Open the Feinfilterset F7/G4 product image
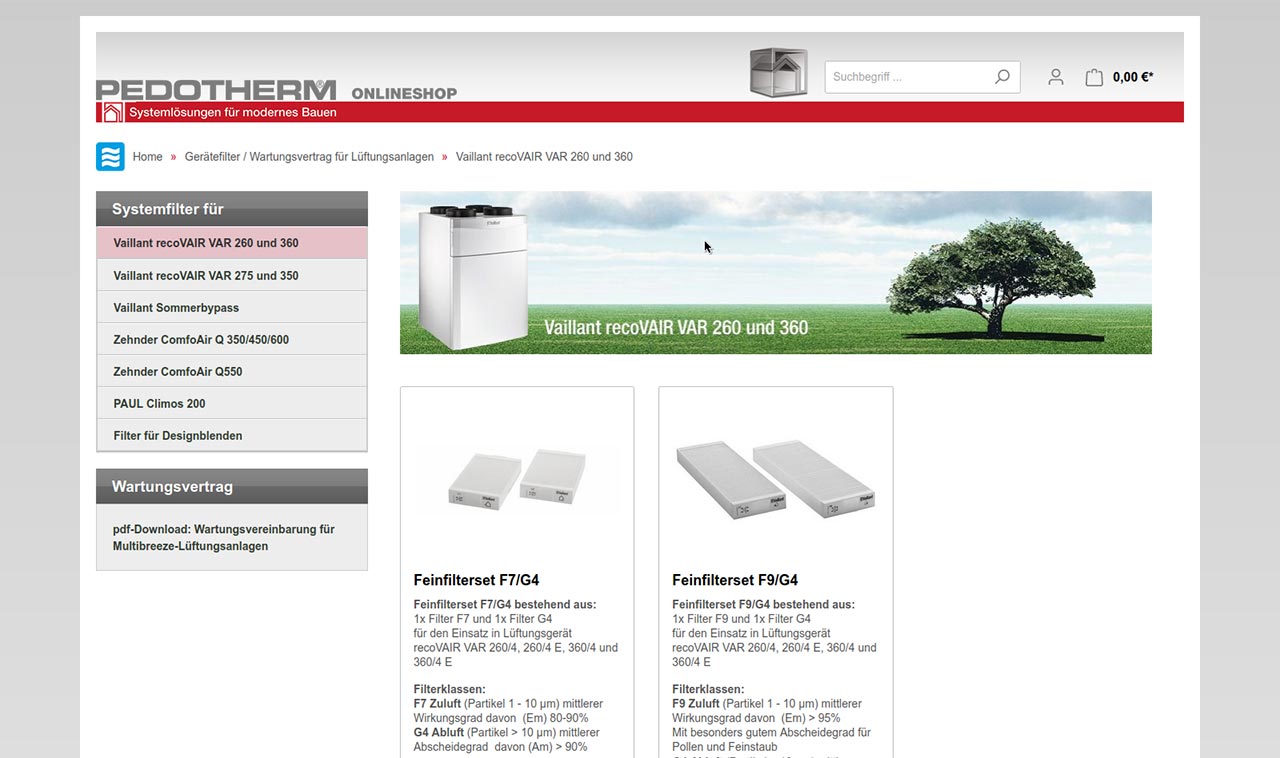1280x758 pixels. pyautogui.click(x=517, y=478)
